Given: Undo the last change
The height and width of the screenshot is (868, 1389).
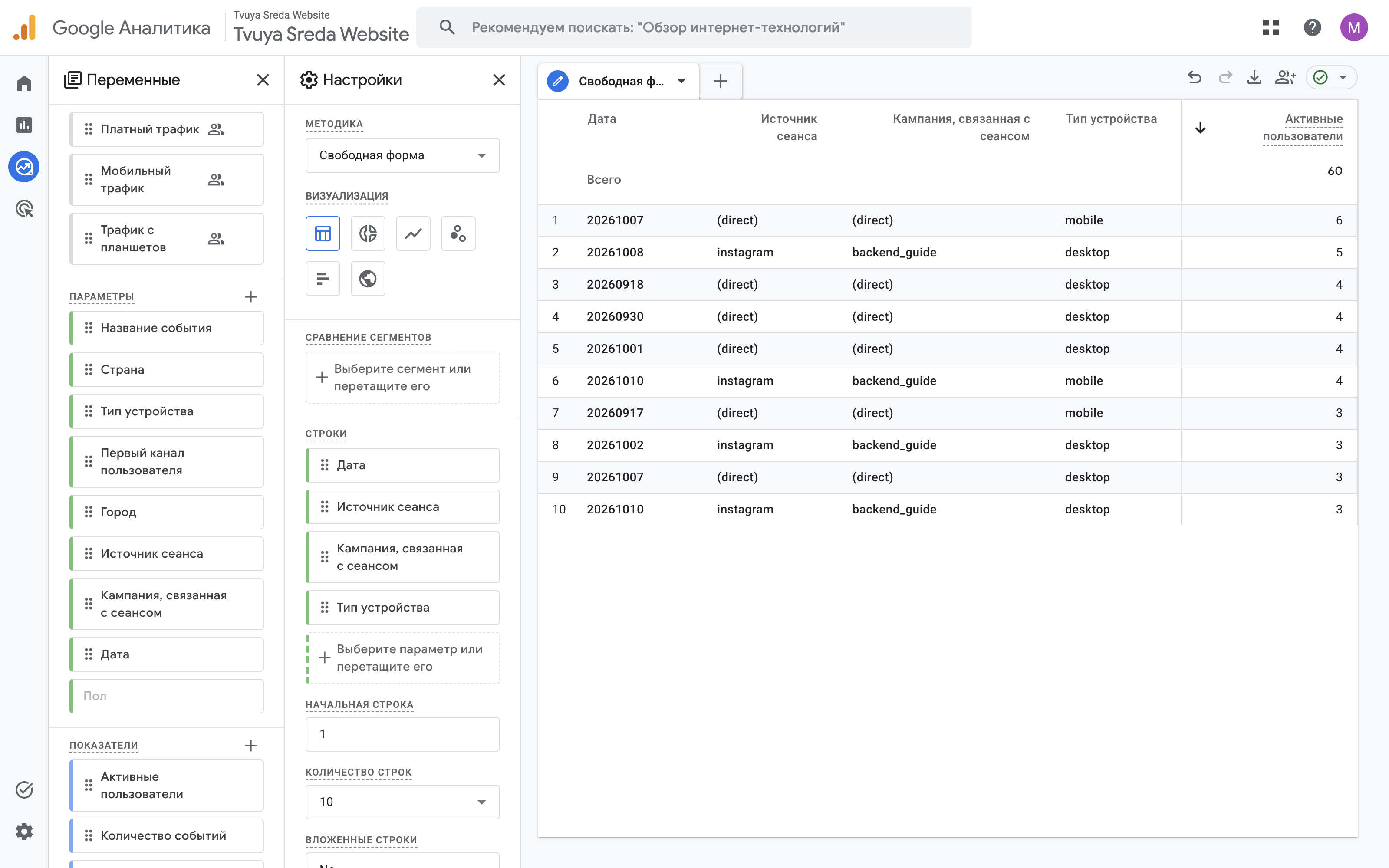Looking at the screenshot, I should point(1195,78).
